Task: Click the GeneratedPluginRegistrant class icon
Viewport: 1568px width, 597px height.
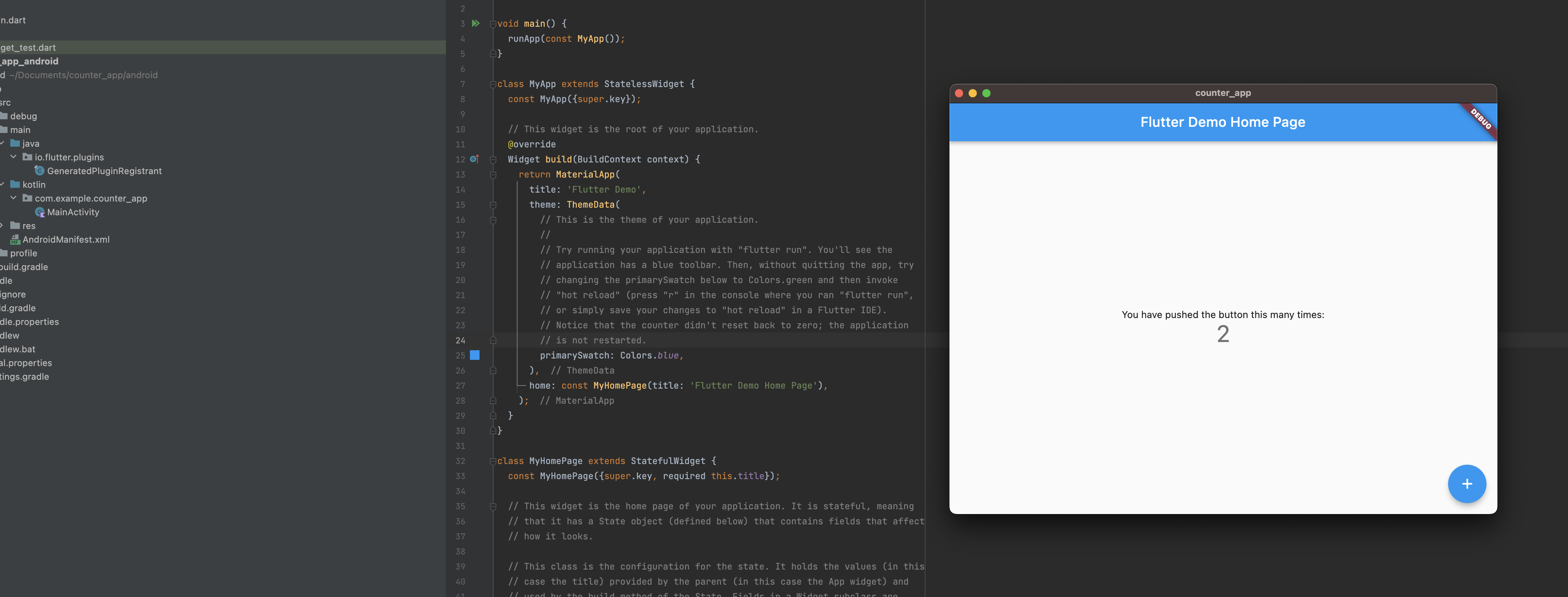Action: pos(40,171)
